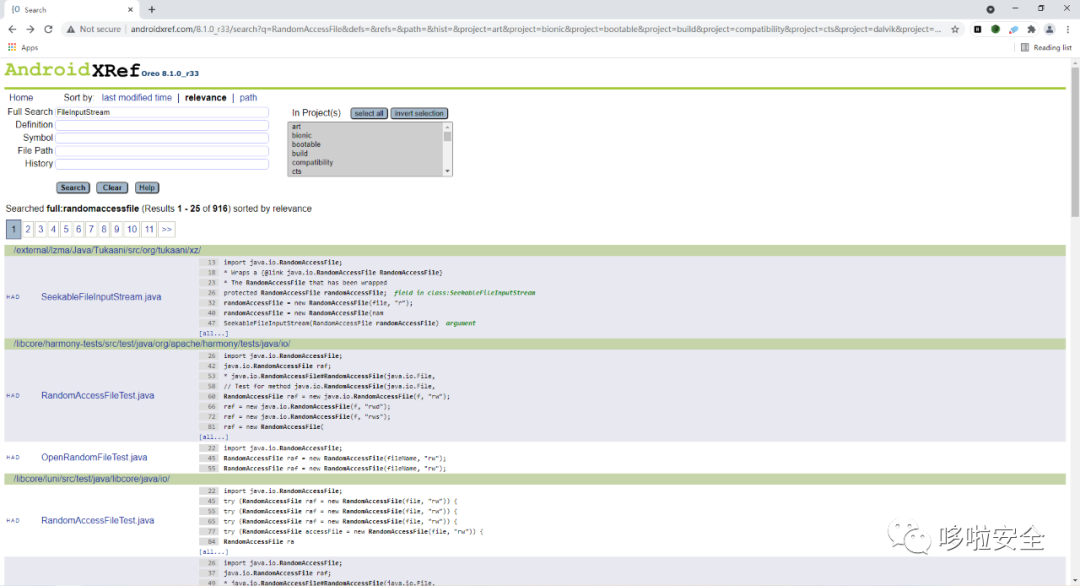This screenshot has height=586, width=1080.
Task: Open the Reading list
Action: tap(1046, 48)
